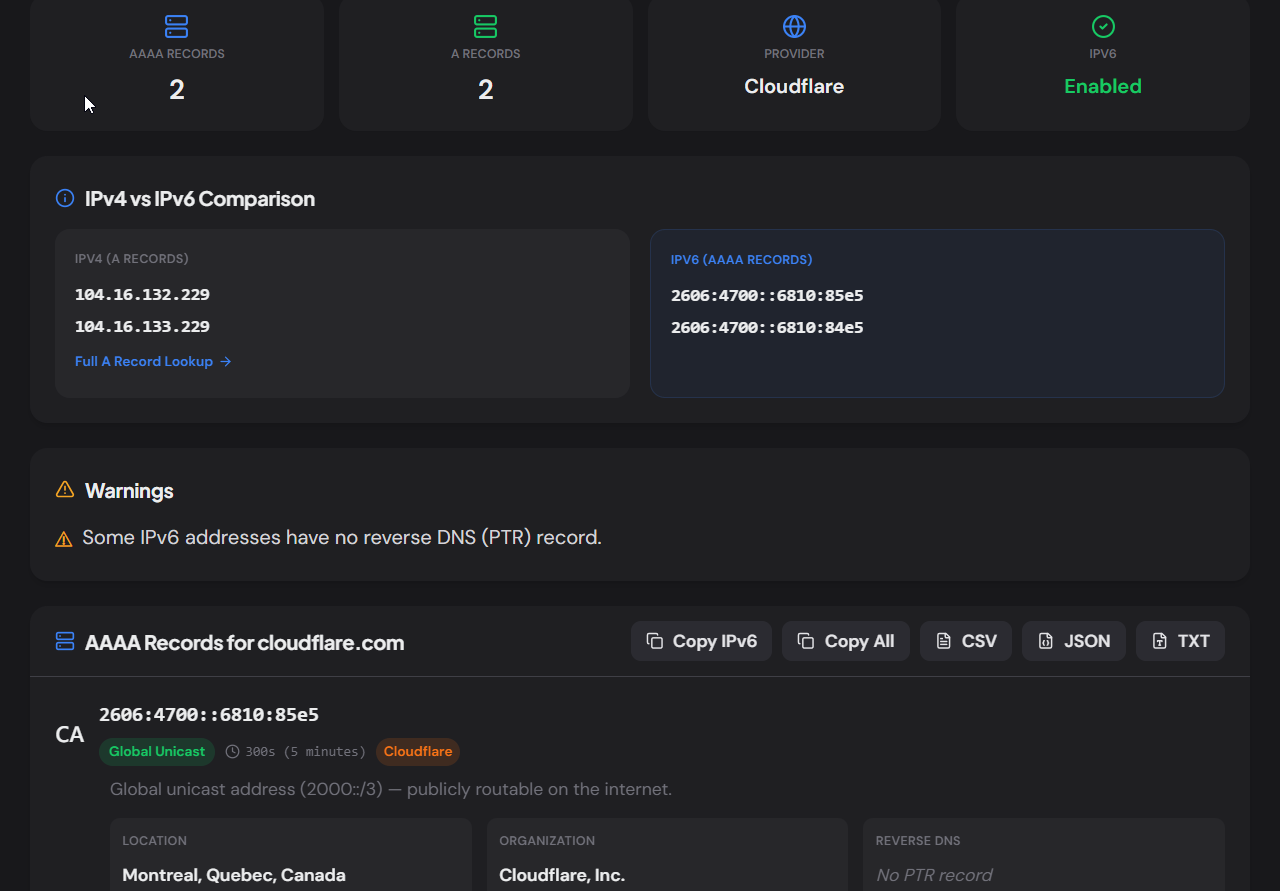Copy IPv6 addresses with Copy IPv6 button
The width and height of the screenshot is (1280, 891).
pyautogui.click(x=701, y=641)
